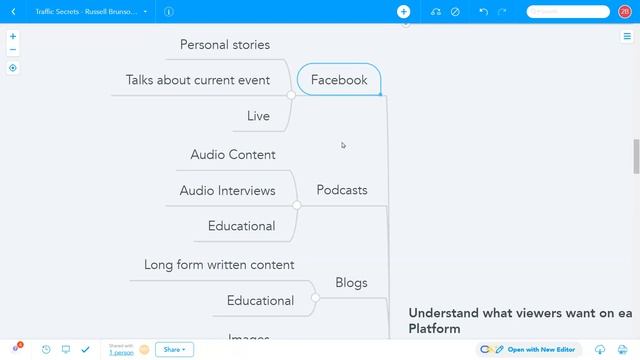Select 'Long form written content' topic

[219, 265]
